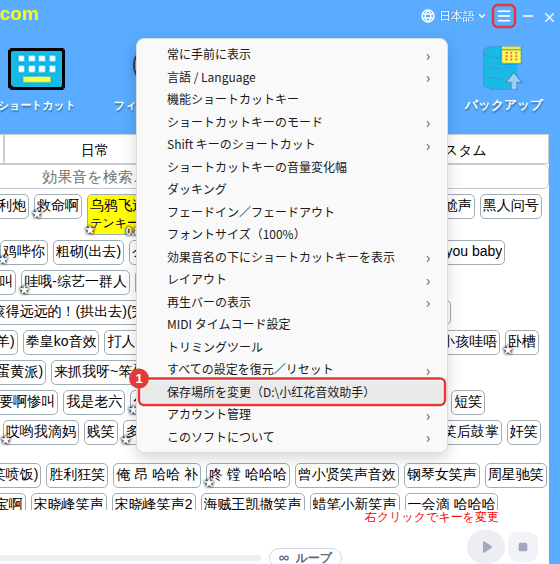Play the 俺 昂 哈哈 补 sound

click(x=157, y=475)
